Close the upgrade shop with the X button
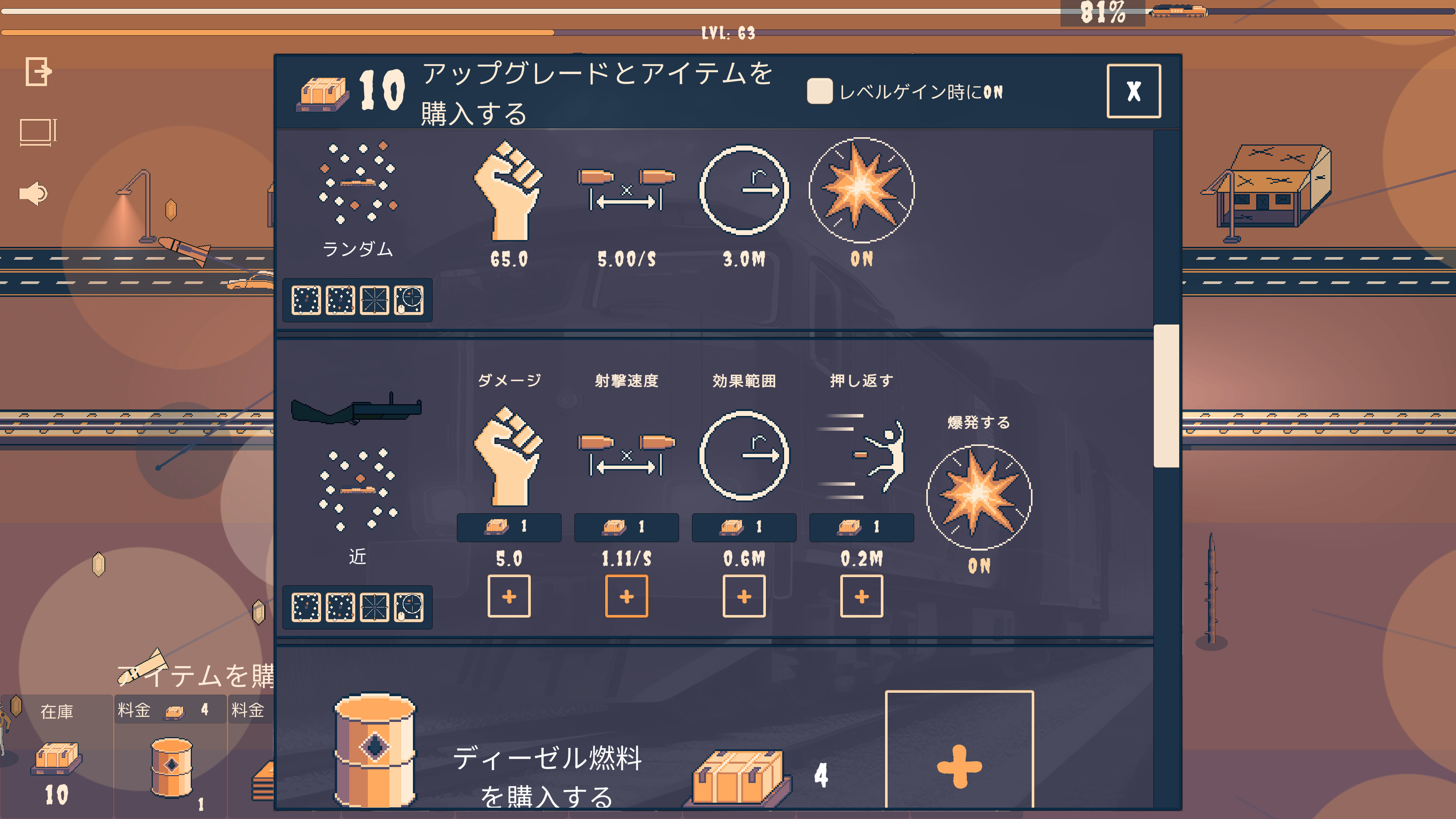 pos(1133,91)
